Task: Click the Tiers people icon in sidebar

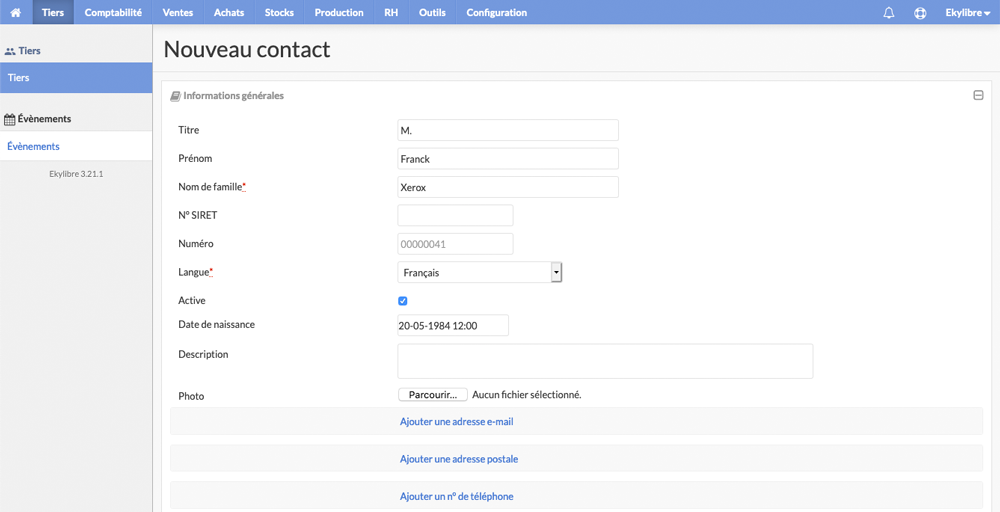Action: 10,51
